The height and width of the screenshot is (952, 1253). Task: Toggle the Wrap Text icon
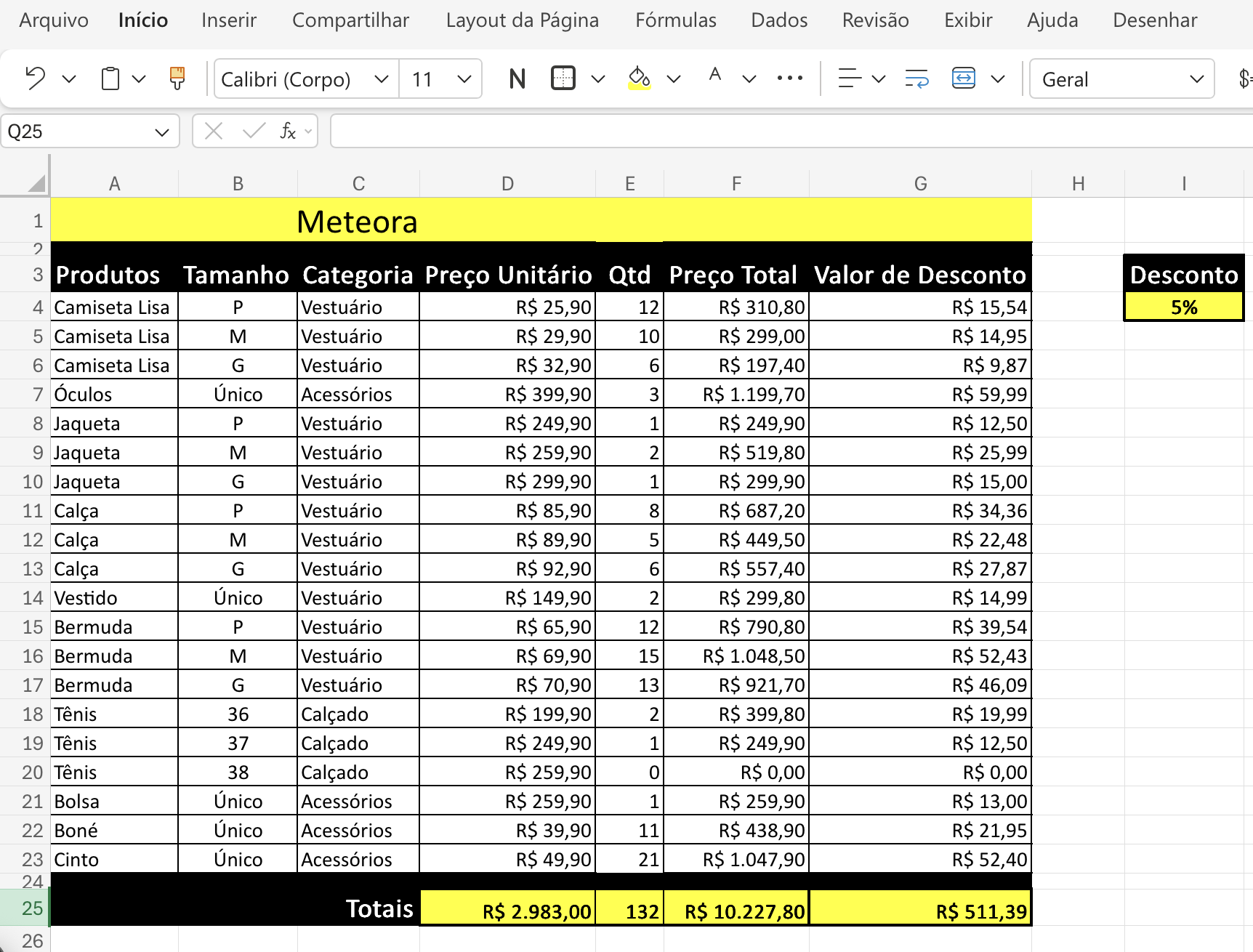[917, 78]
